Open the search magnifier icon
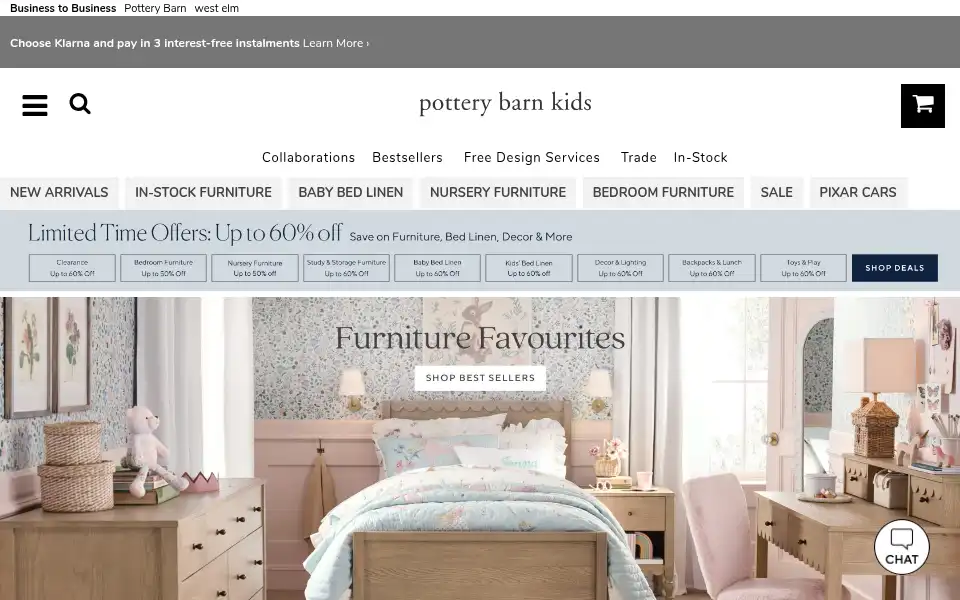 click(x=80, y=103)
